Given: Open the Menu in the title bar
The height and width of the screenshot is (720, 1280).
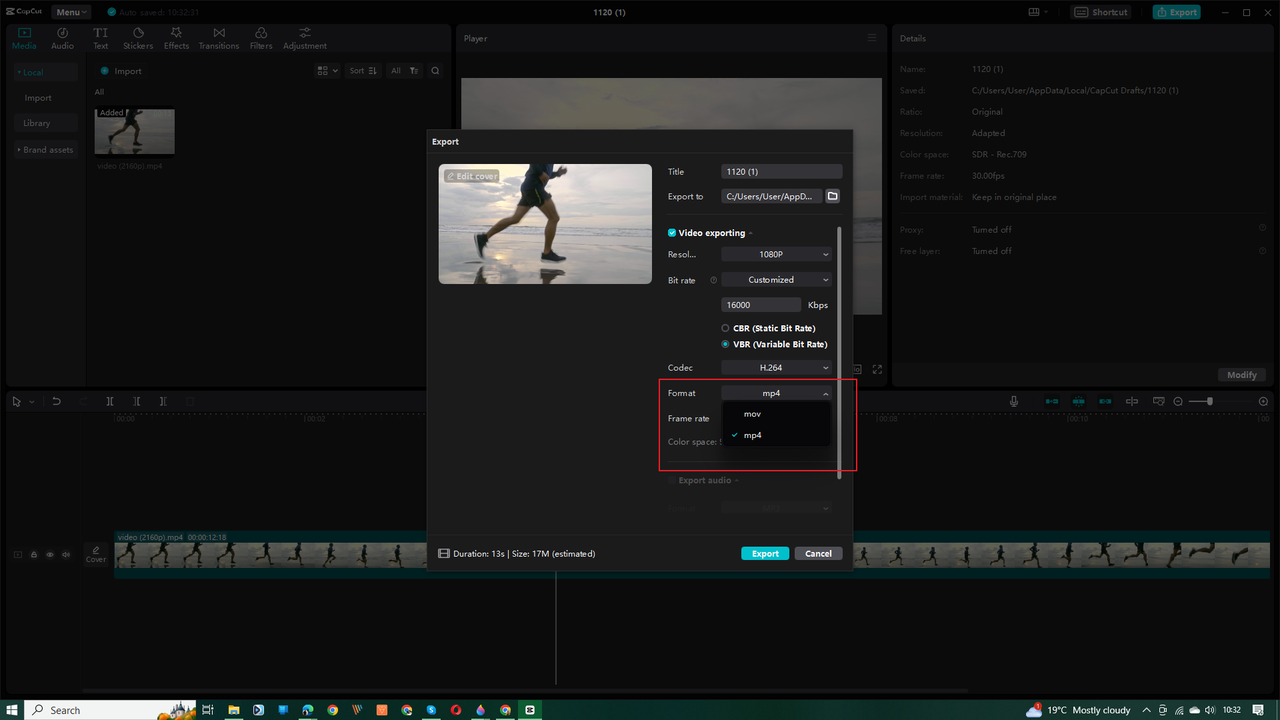Looking at the screenshot, I should click(x=70, y=11).
